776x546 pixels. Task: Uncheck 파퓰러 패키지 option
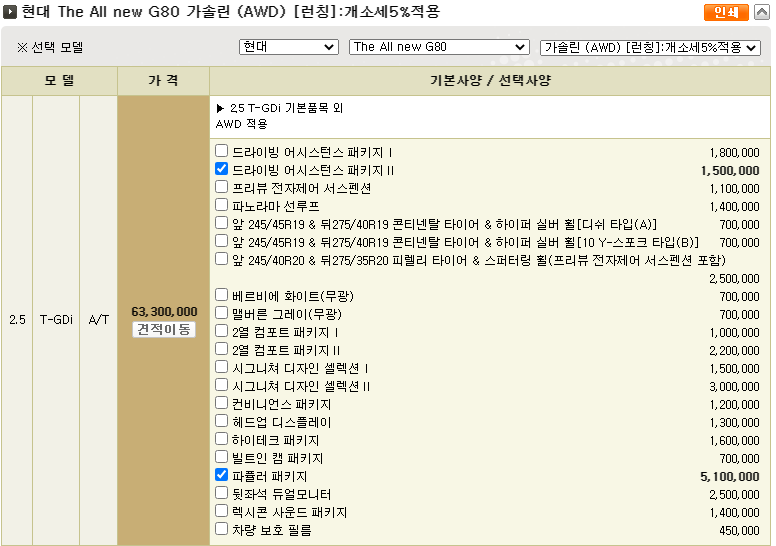pos(221,475)
